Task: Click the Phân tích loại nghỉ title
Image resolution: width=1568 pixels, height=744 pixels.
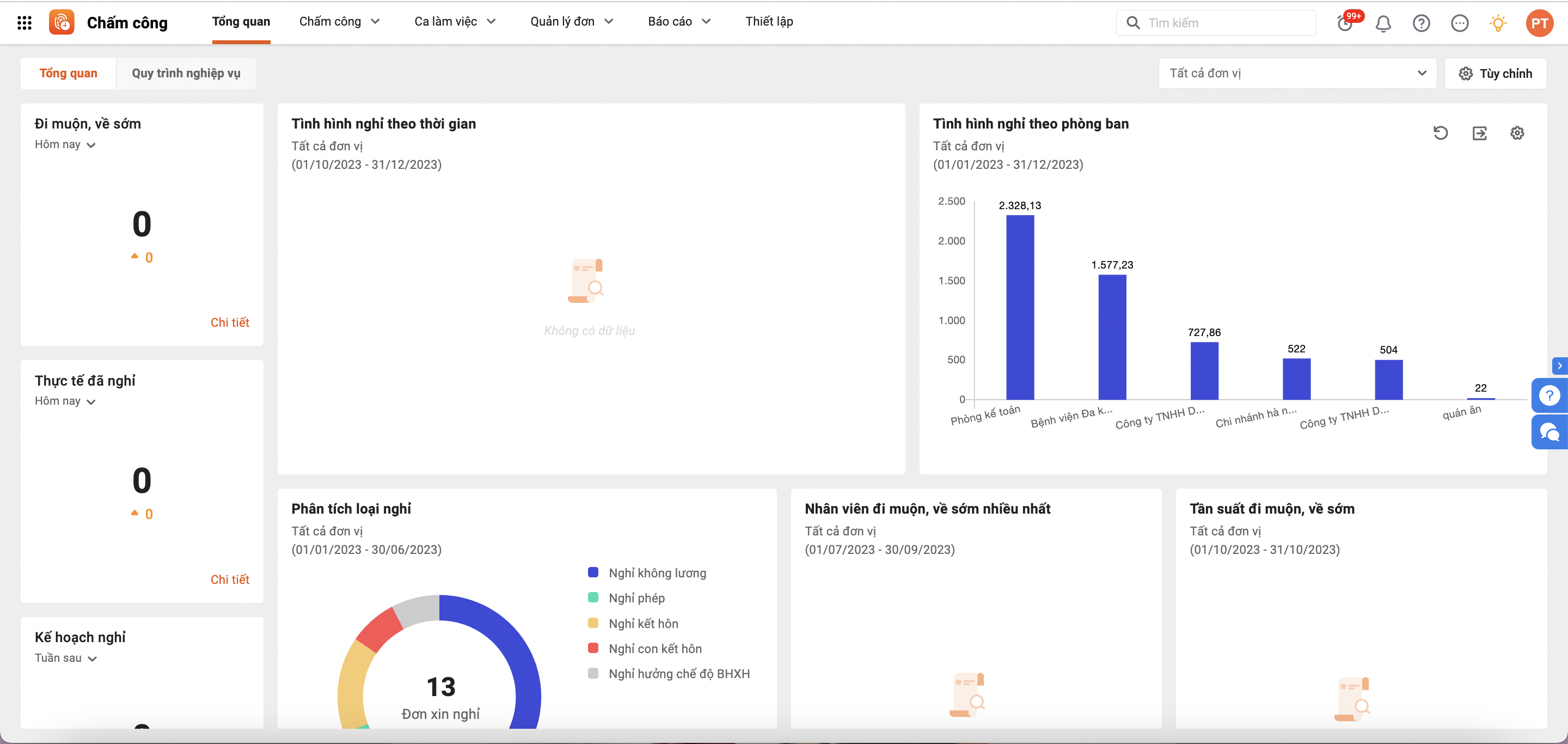Action: [x=351, y=509]
